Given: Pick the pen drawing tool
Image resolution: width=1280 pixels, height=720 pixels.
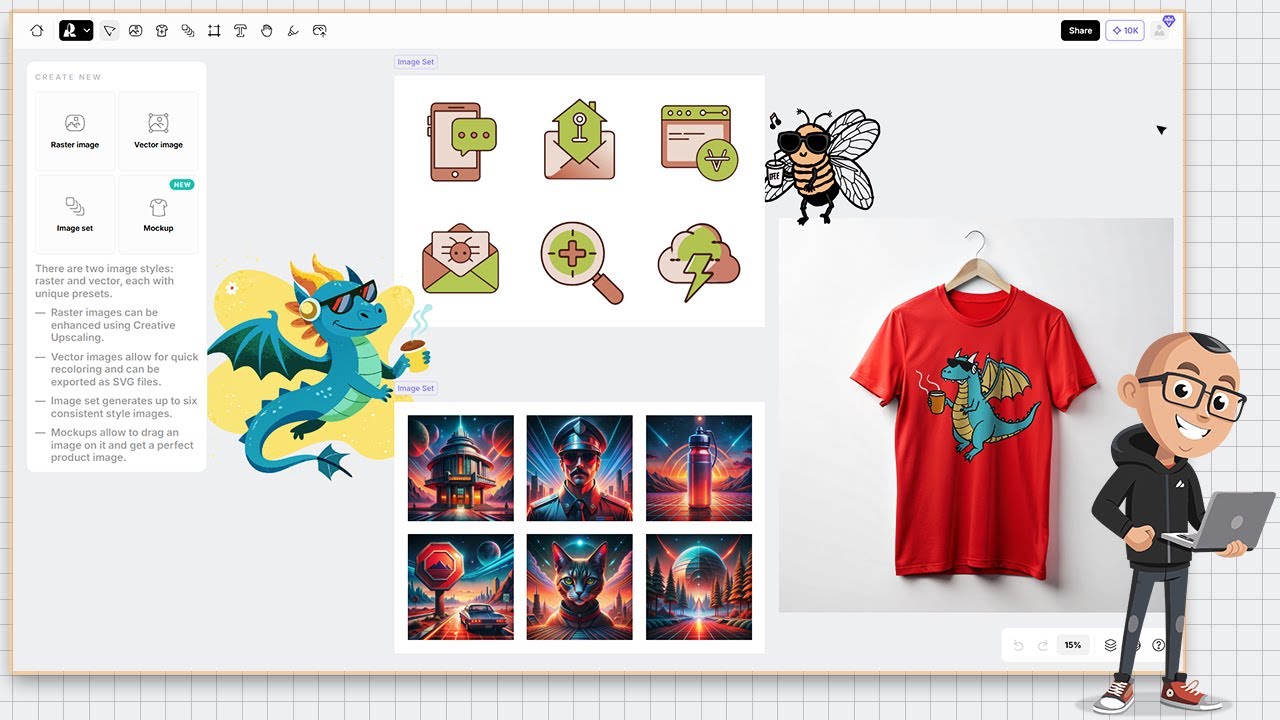Looking at the screenshot, I should click(x=292, y=31).
